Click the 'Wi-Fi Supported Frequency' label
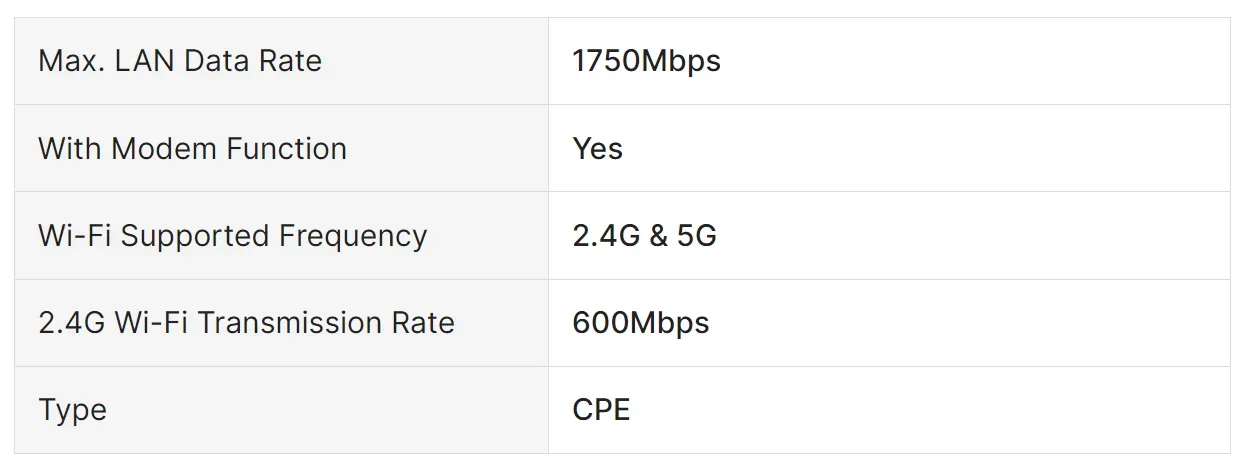Viewport: 1249px width, 469px height. [232, 236]
